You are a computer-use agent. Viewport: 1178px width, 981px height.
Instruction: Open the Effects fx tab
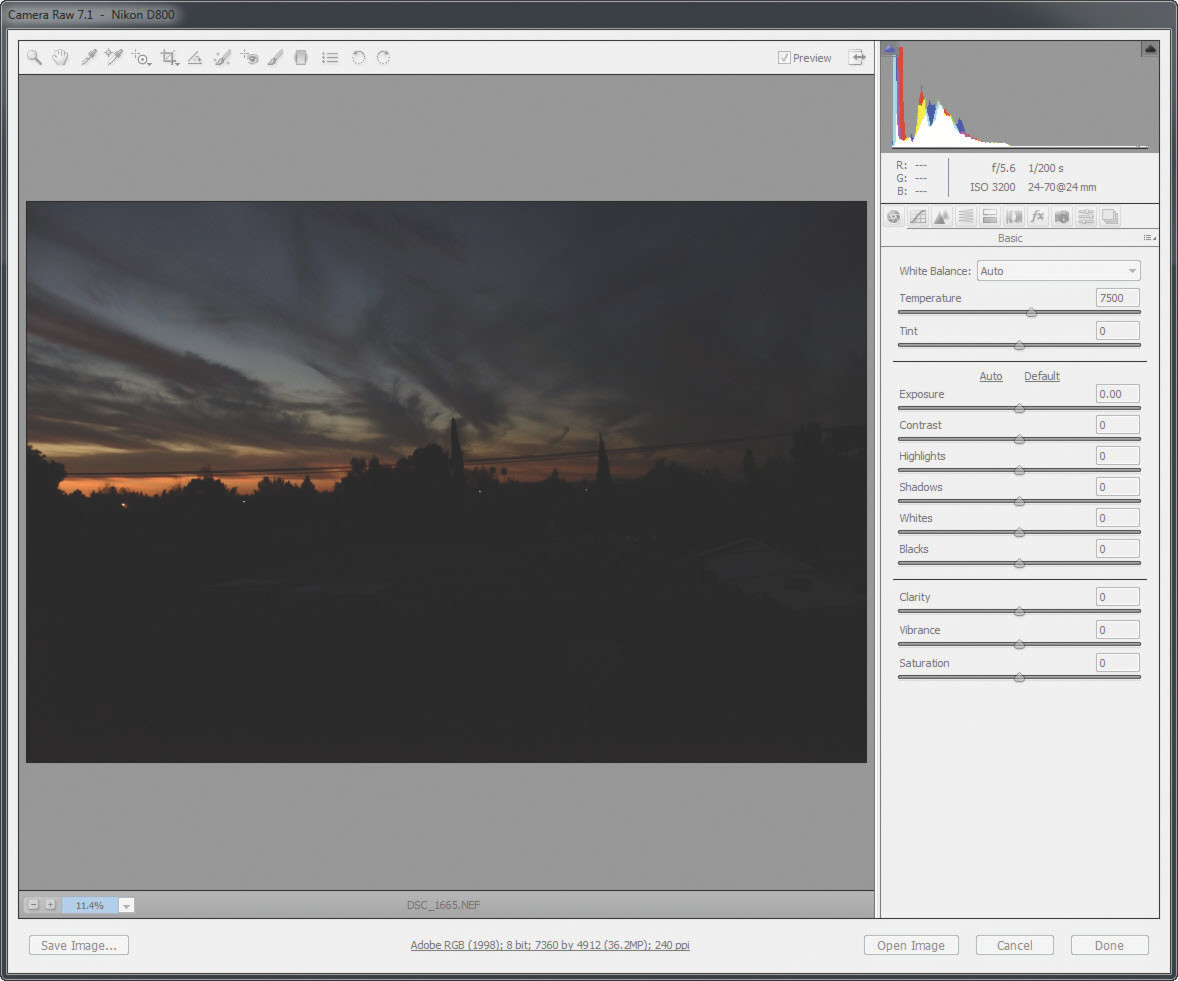pos(1038,217)
